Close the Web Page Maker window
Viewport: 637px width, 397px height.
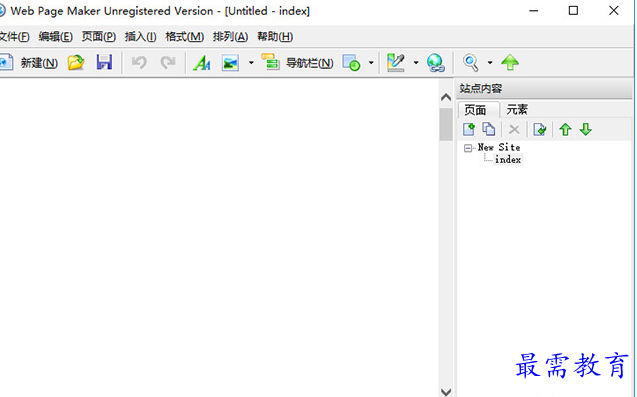click(x=614, y=11)
